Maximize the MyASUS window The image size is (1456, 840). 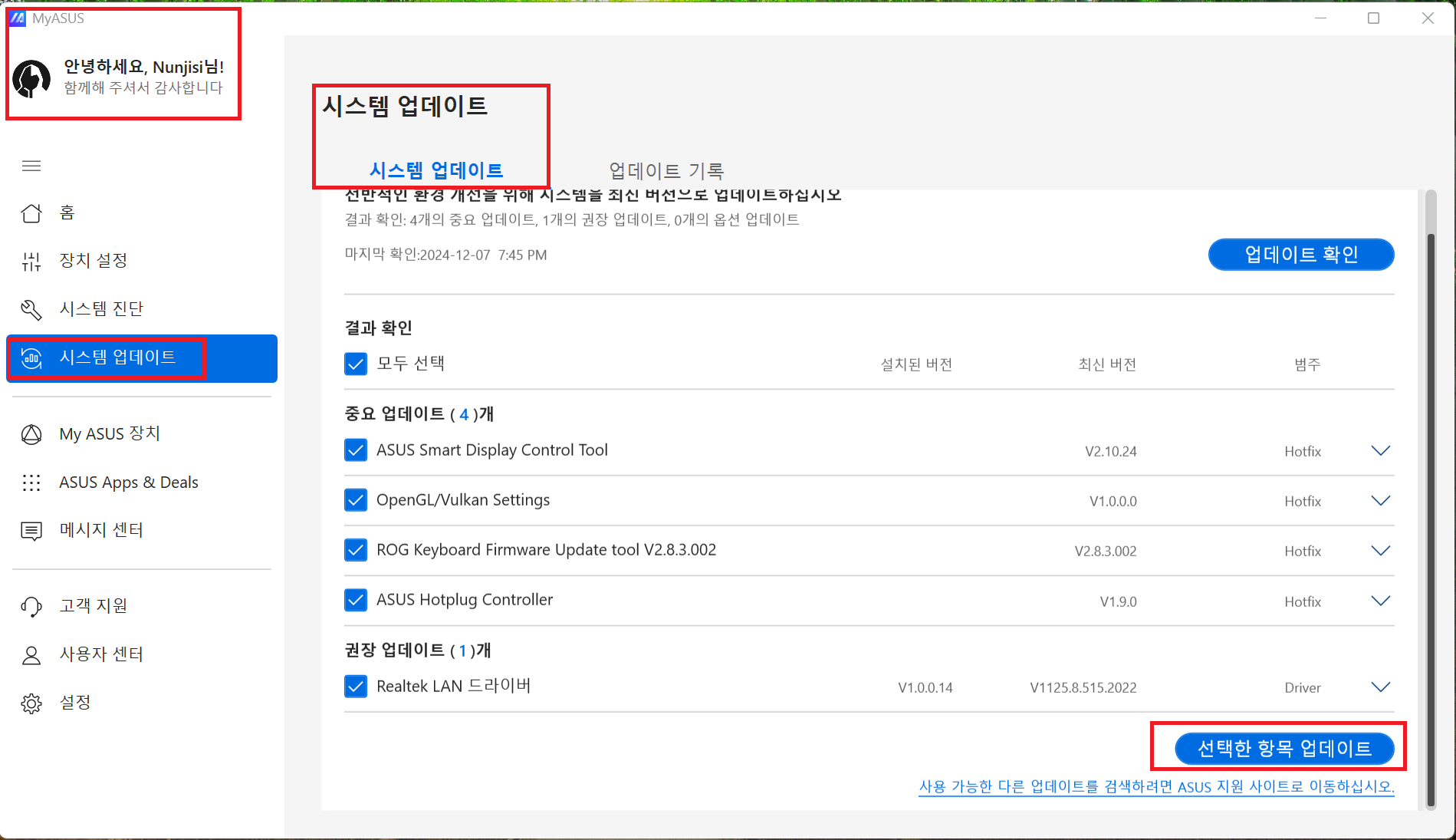pyautogui.click(x=1373, y=18)
